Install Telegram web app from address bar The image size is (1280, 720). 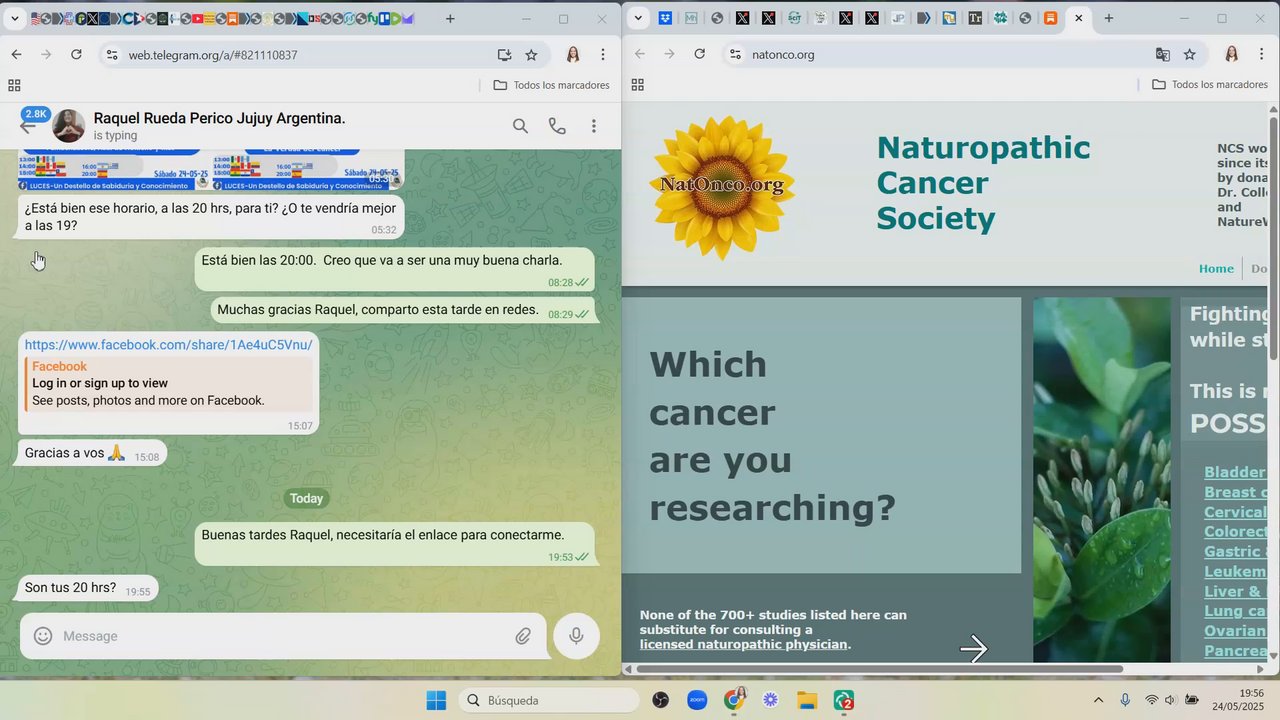pos(504,55)
